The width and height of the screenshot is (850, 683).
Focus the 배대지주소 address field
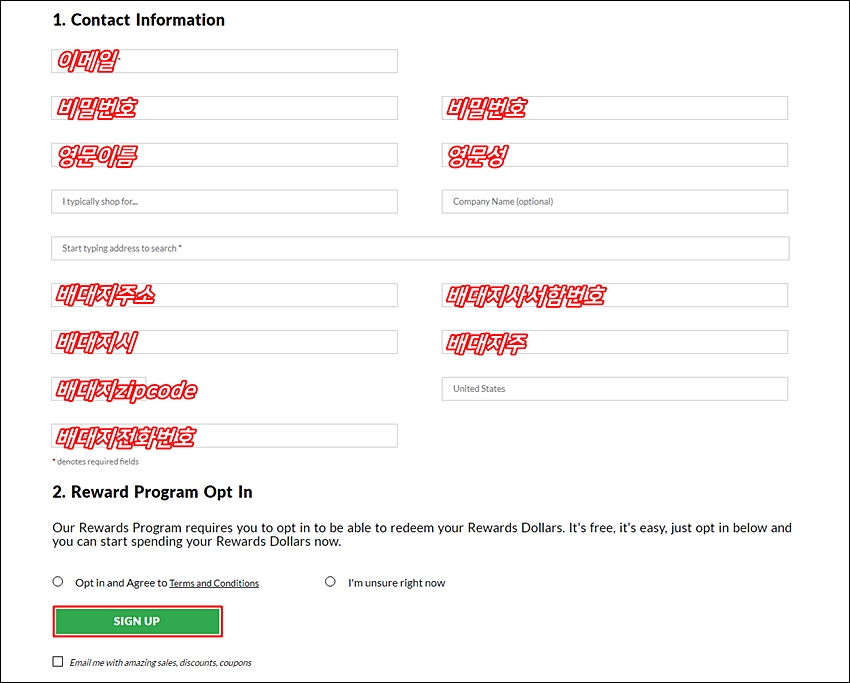pyautogui.click(x=224, y=295)
